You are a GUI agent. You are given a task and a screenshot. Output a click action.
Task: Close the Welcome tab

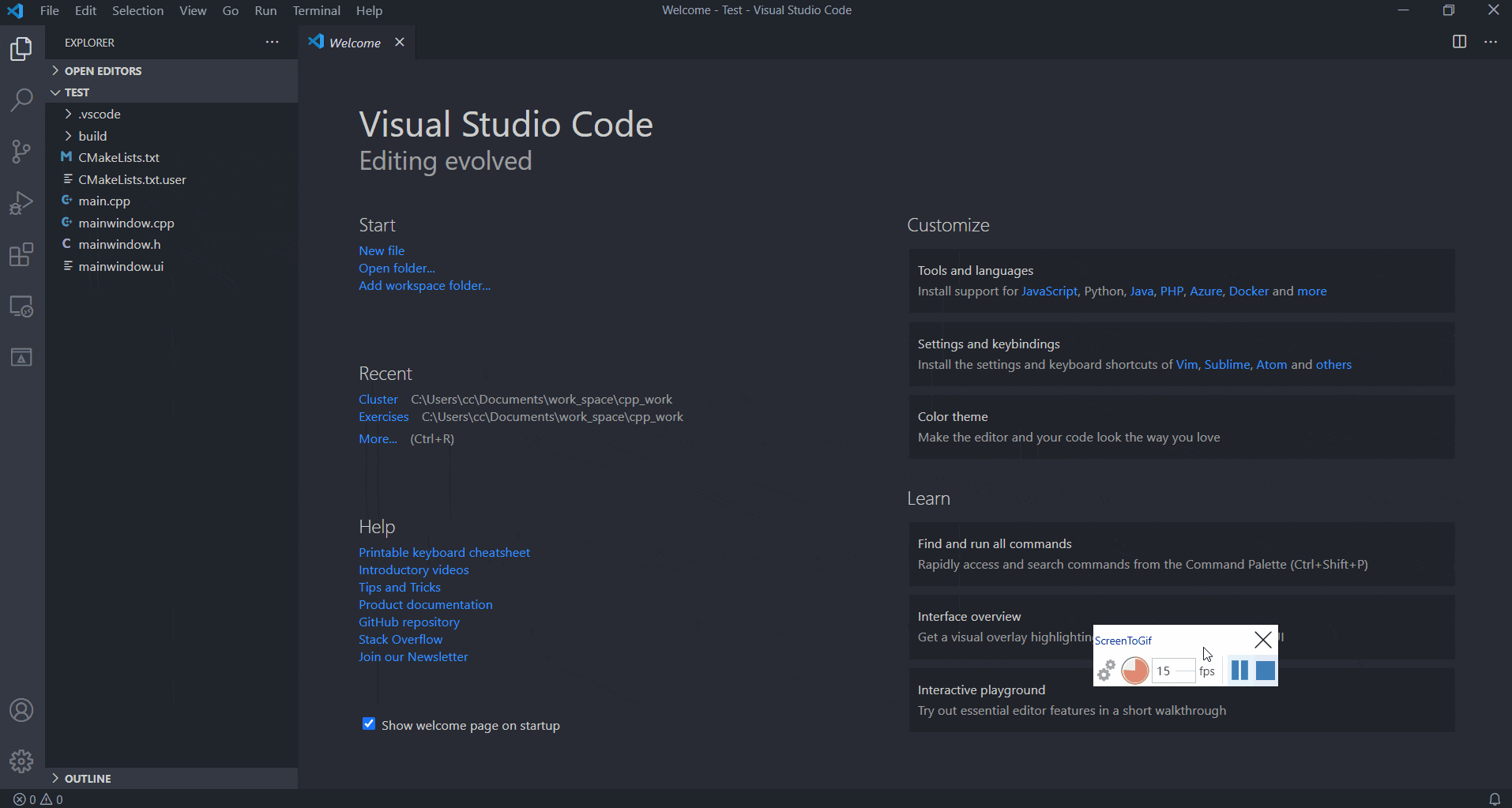click(x=400, y=42)
